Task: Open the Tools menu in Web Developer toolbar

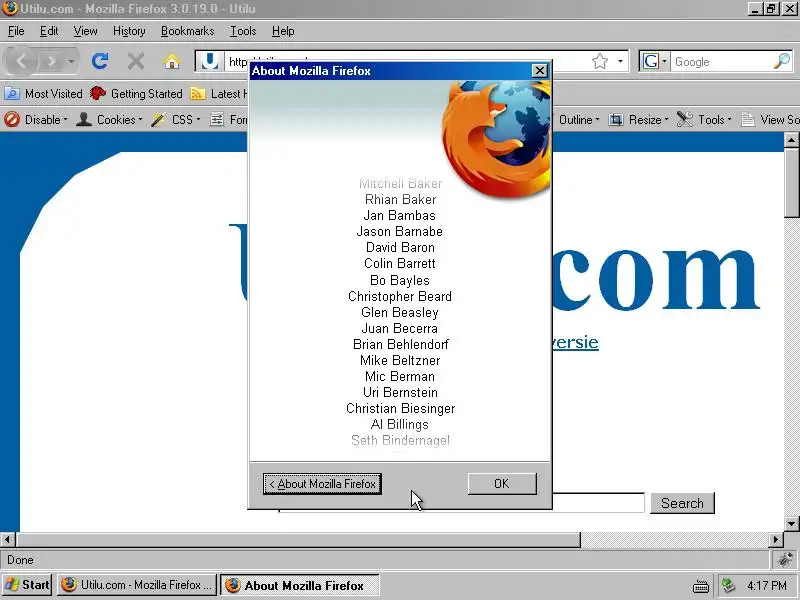Action: point(704,119)
